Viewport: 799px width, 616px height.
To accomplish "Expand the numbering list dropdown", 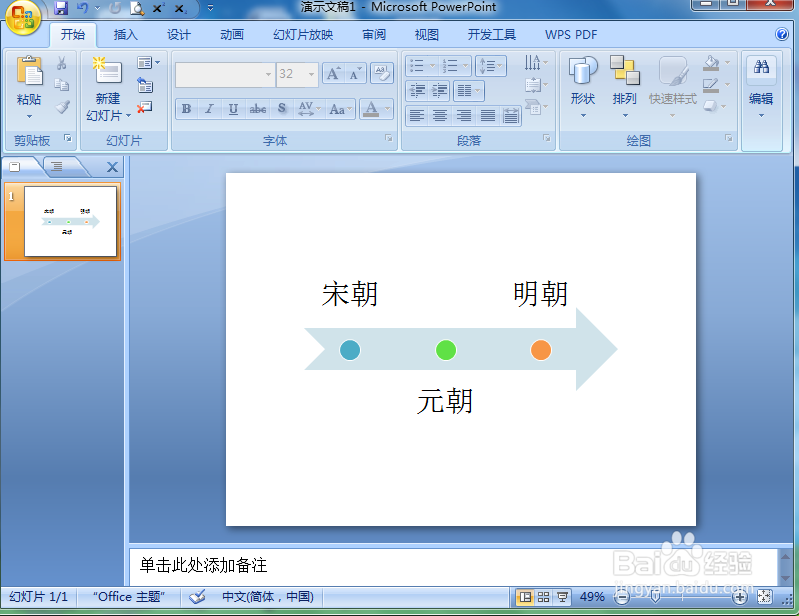I will (465, 66).
